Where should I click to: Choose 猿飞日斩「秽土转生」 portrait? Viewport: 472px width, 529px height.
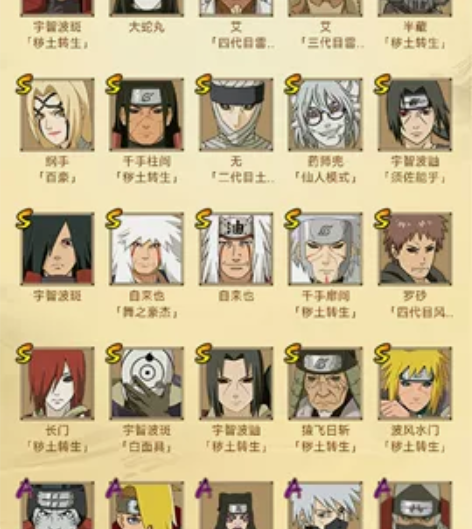325,384
